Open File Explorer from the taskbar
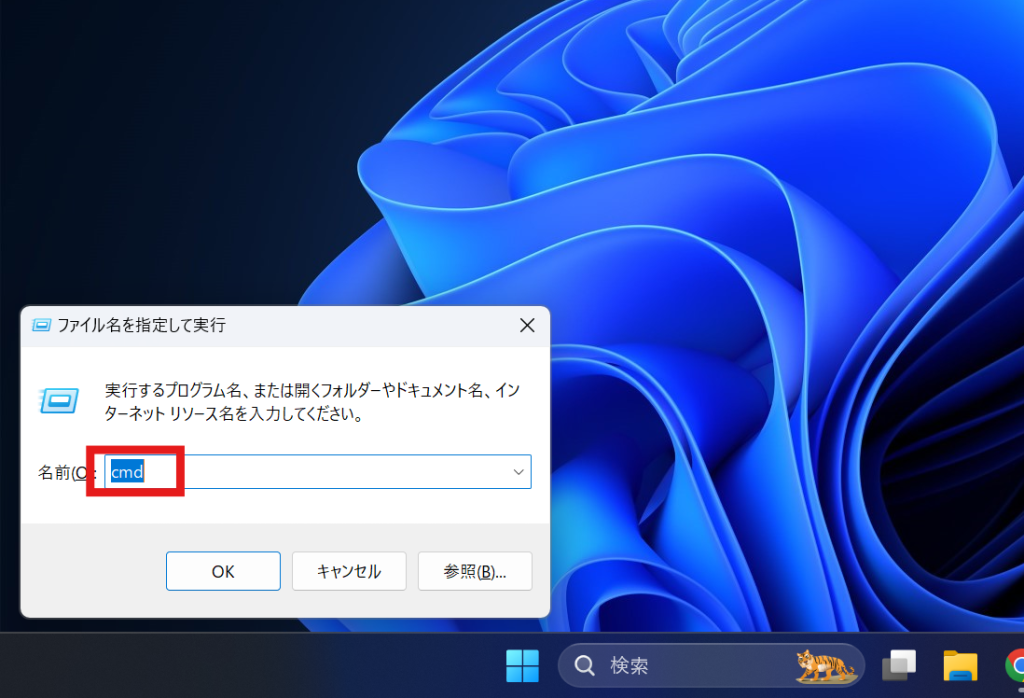 coord(960,666)
